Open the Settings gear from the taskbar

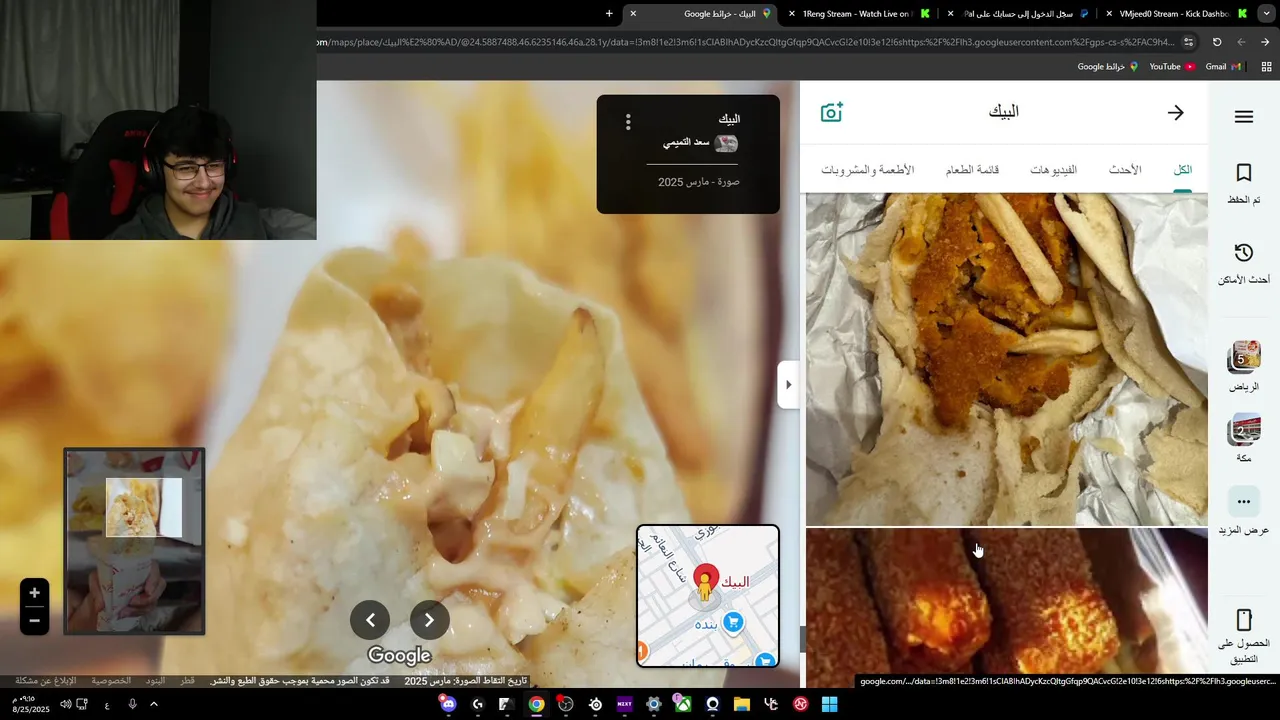653,704
